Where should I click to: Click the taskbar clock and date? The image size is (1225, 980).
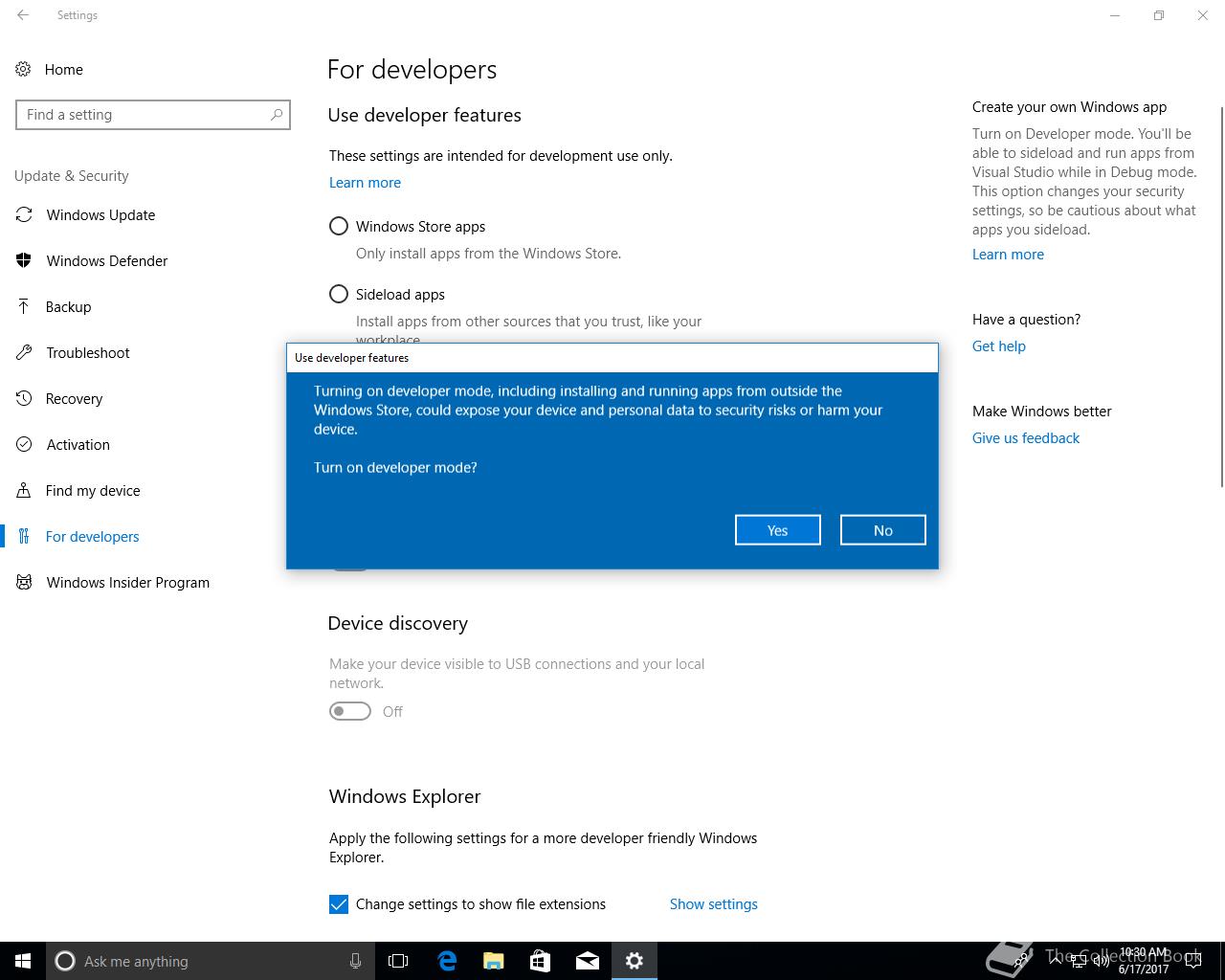click(1144, 961)
